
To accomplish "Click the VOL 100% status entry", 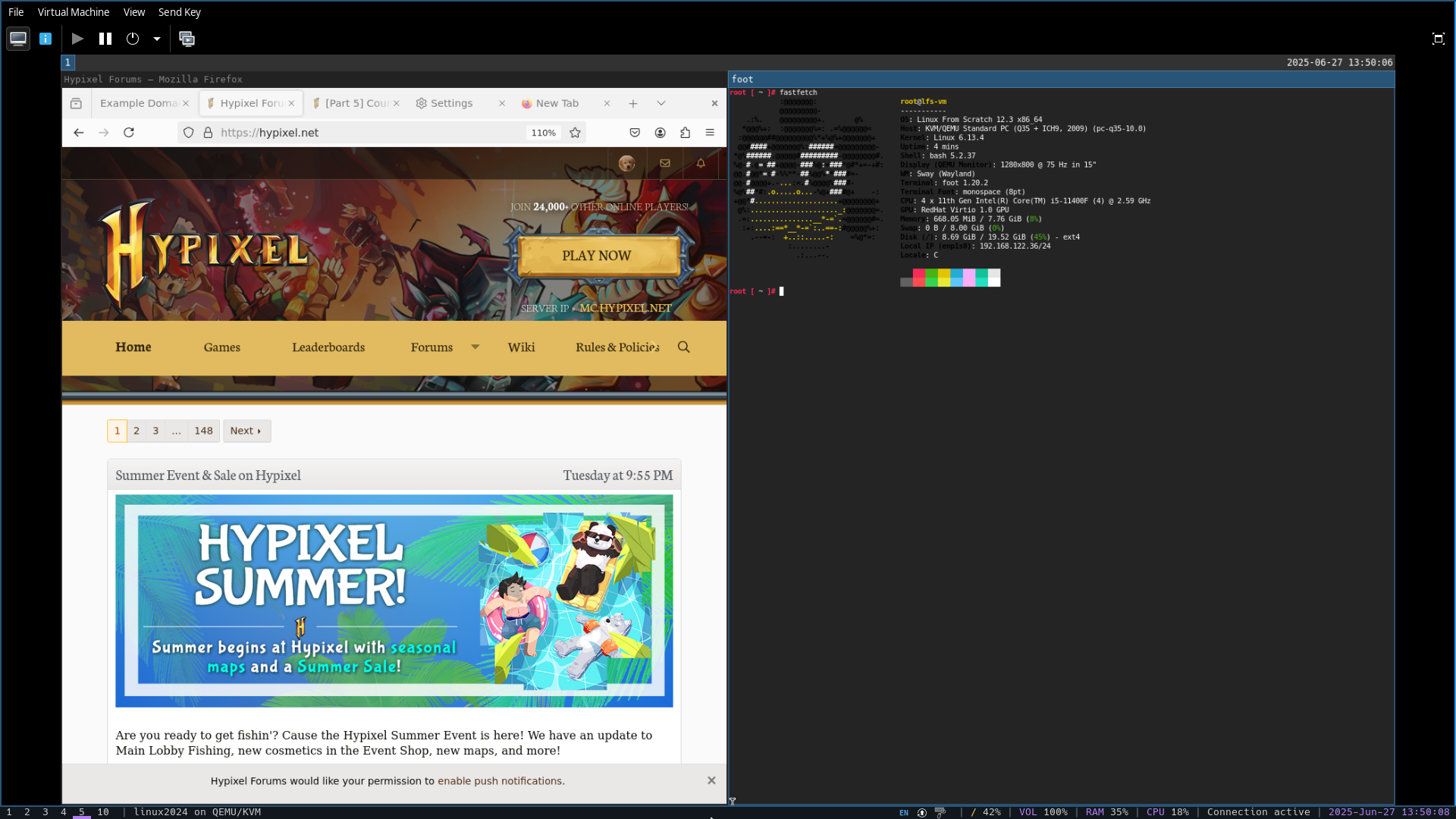I will click(x=1043, y=812).
